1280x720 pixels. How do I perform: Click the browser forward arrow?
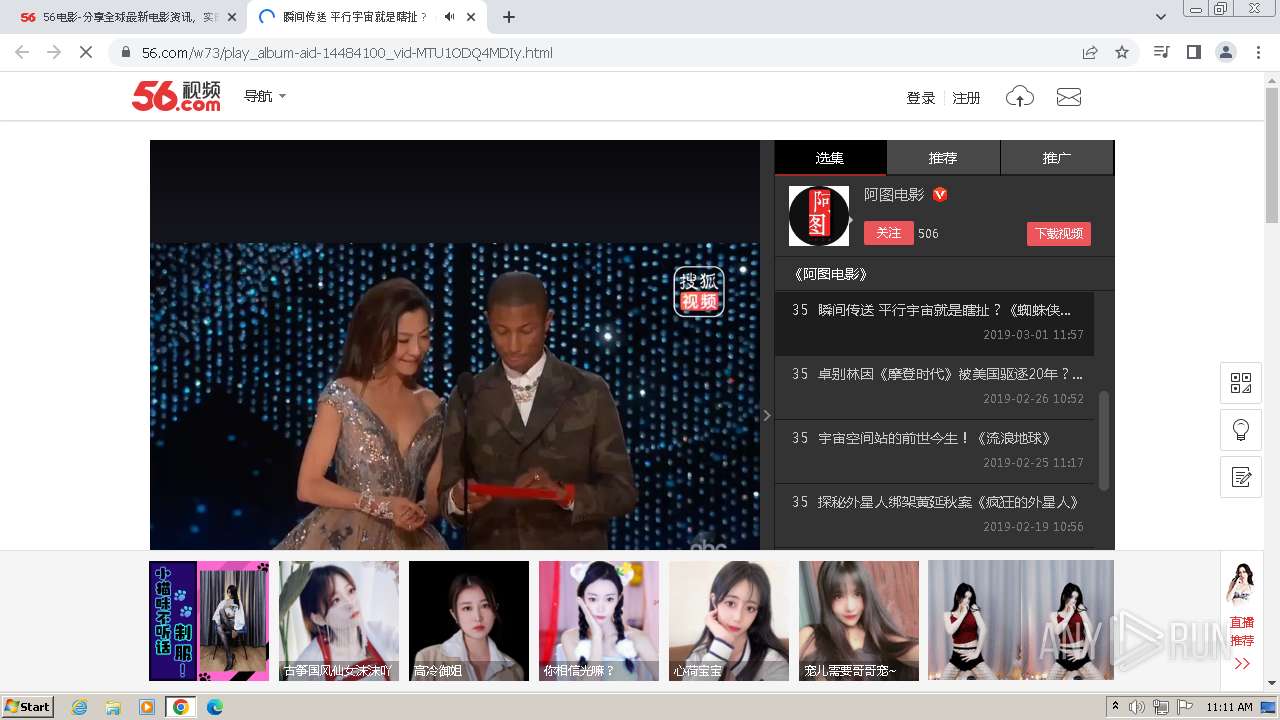point(54,52)
